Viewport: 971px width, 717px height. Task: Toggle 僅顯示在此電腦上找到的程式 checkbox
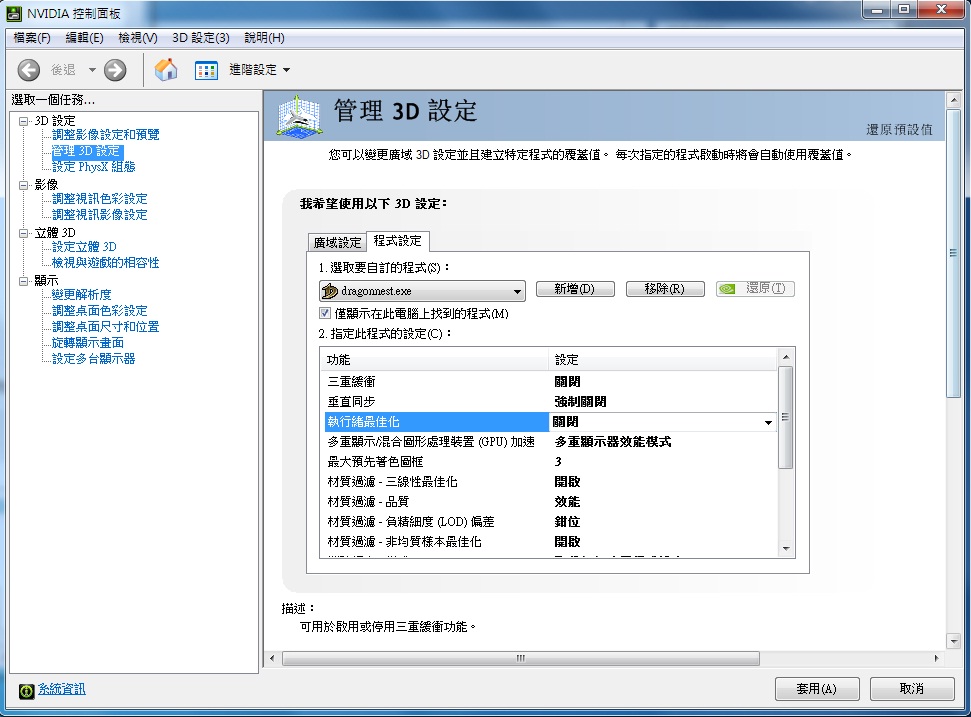click(324, 313)
